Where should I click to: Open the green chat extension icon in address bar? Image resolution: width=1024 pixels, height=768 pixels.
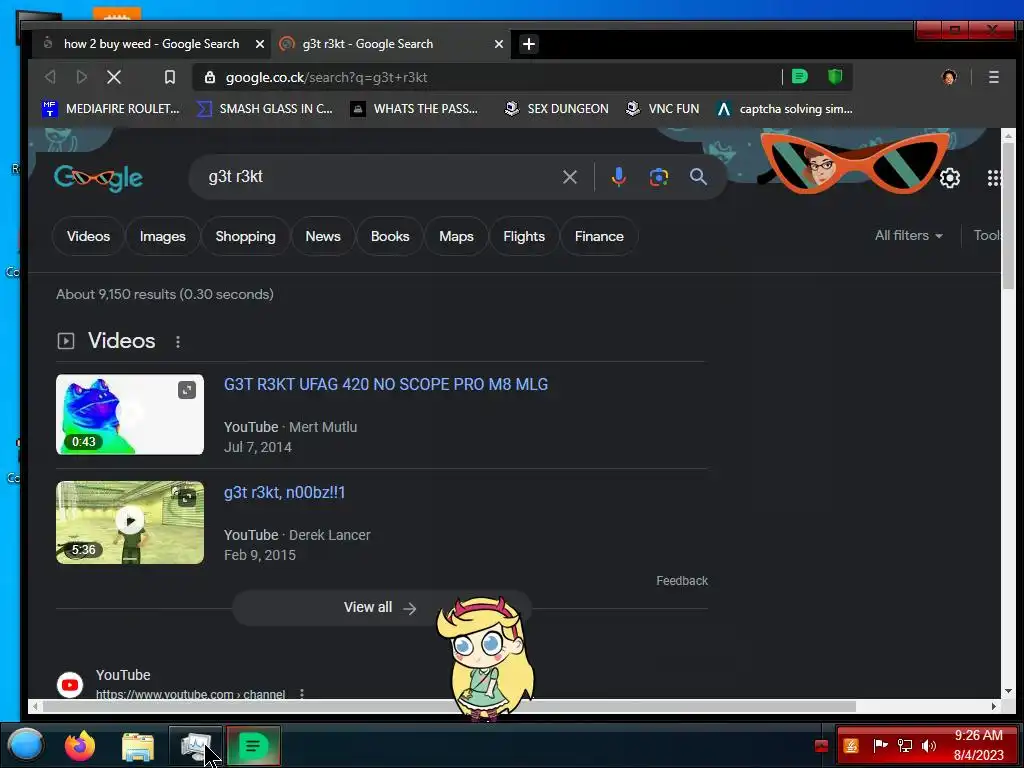tap(799, 76)
